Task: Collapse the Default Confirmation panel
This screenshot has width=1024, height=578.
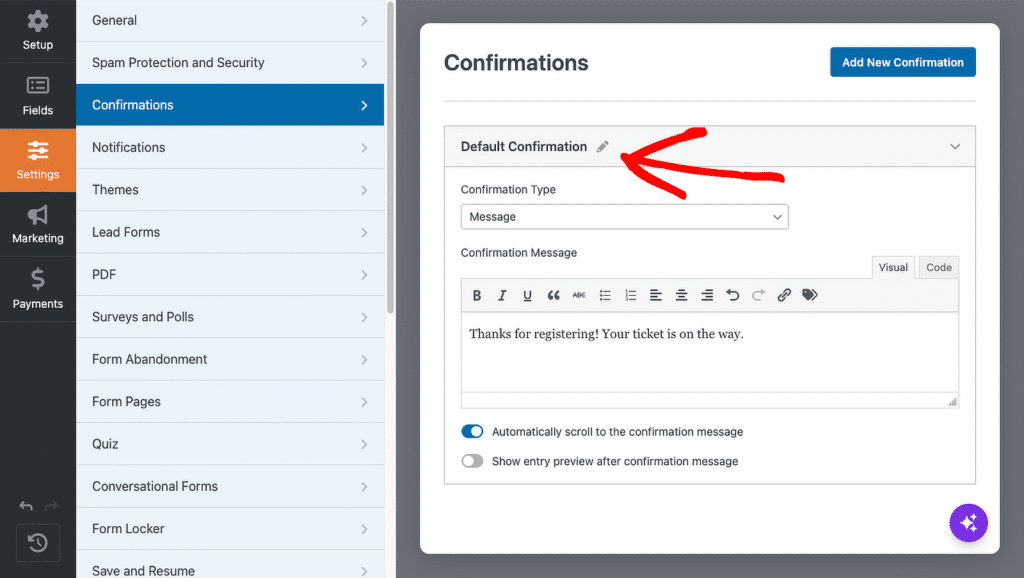Action: 955,146
